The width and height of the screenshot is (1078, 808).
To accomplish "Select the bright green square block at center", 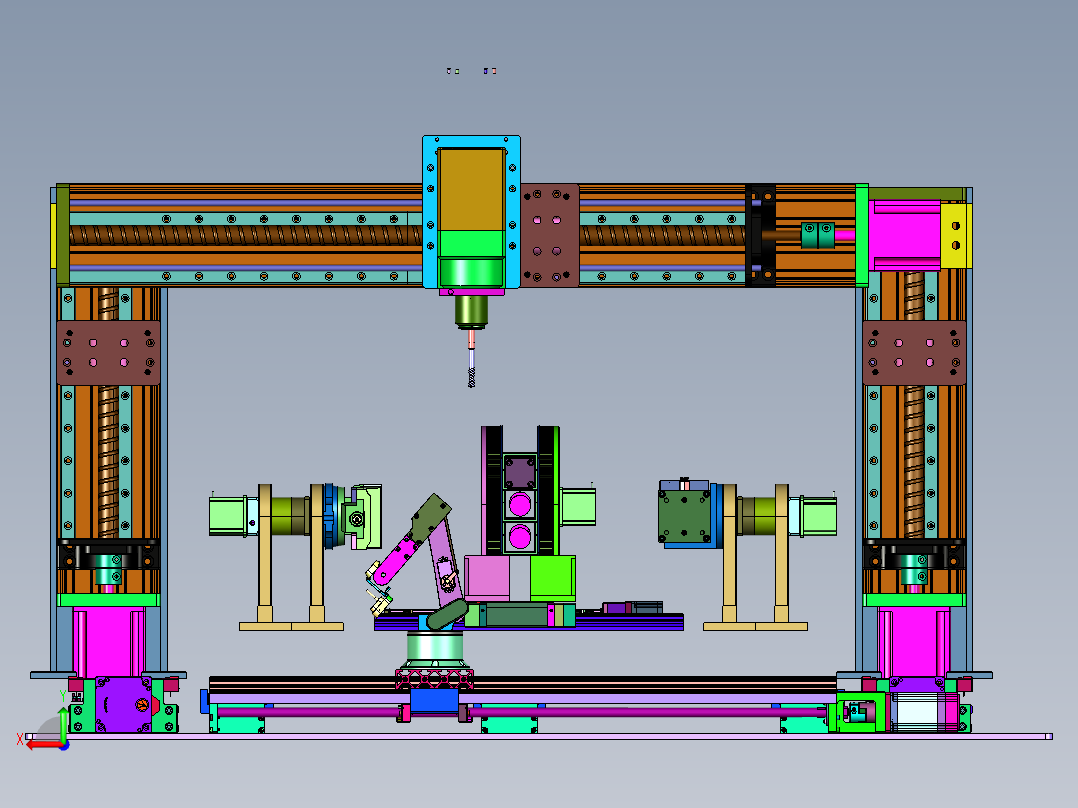I will pos(553,578).
